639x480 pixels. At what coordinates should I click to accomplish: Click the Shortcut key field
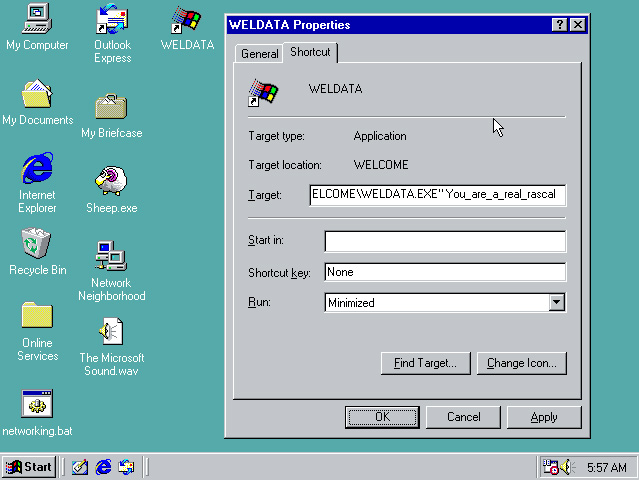[x=445, y=272]
